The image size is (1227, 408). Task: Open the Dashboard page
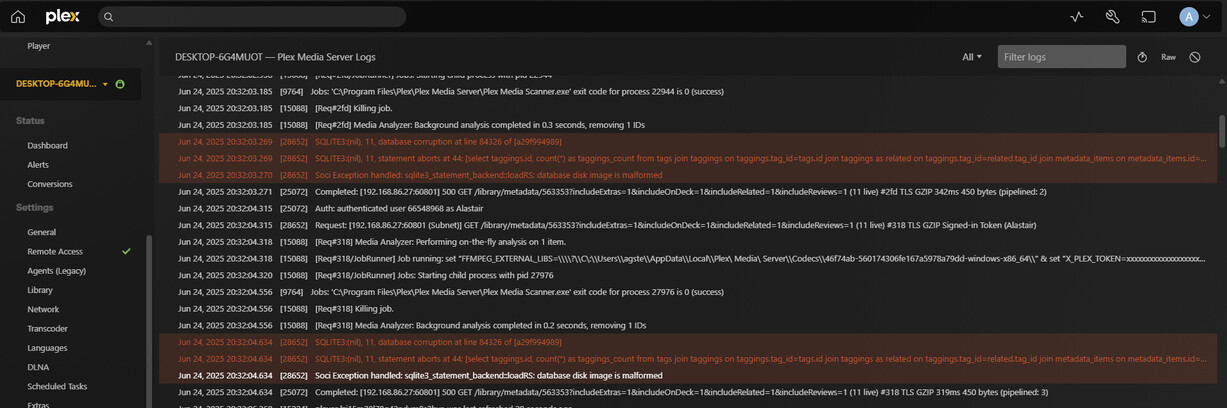click(48, 145)
